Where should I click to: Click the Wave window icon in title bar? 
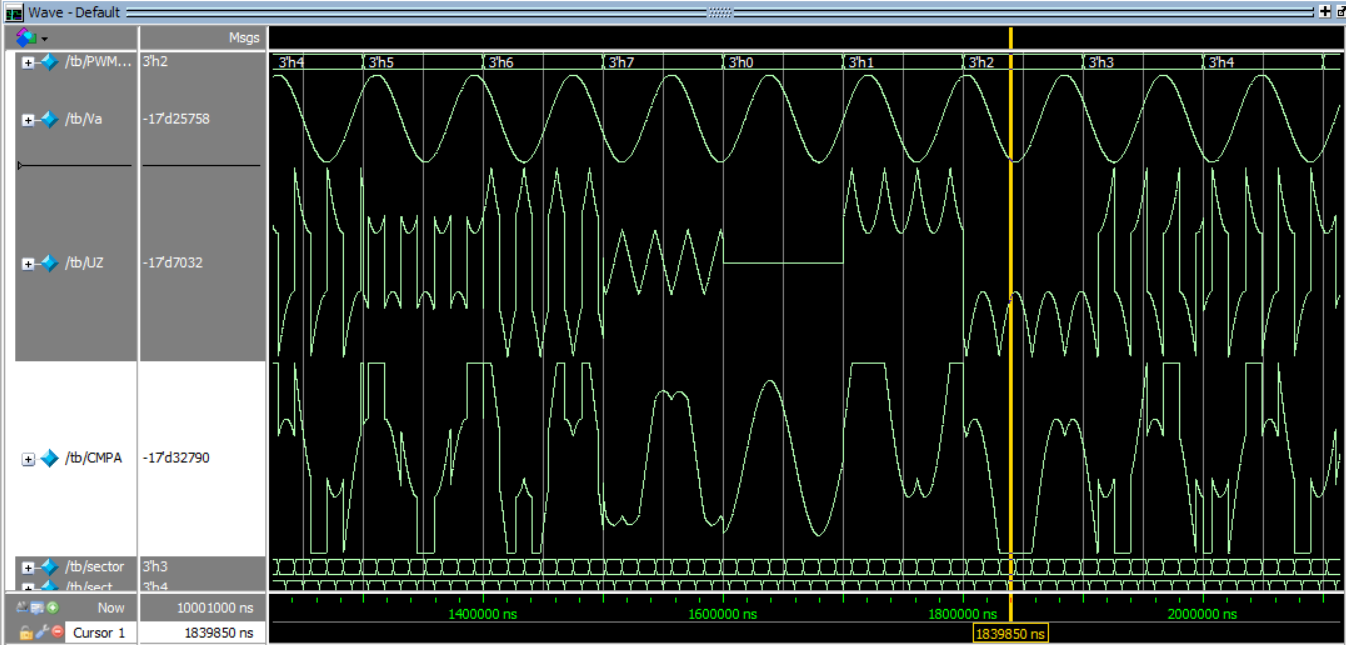point(14,12)
